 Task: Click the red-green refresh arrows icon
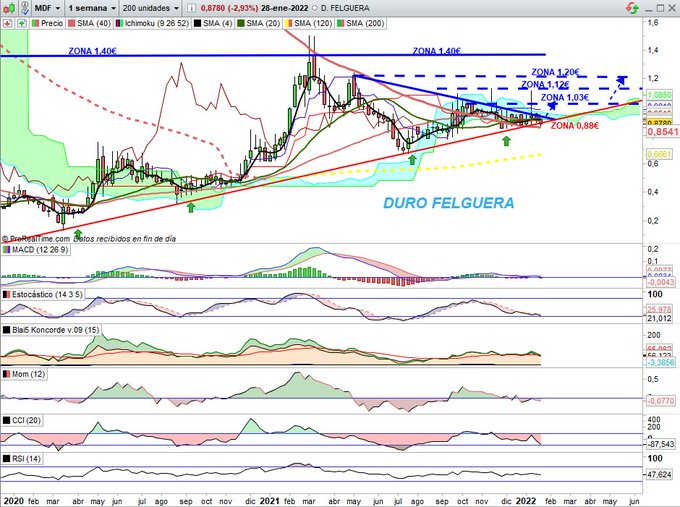(633, 8)
